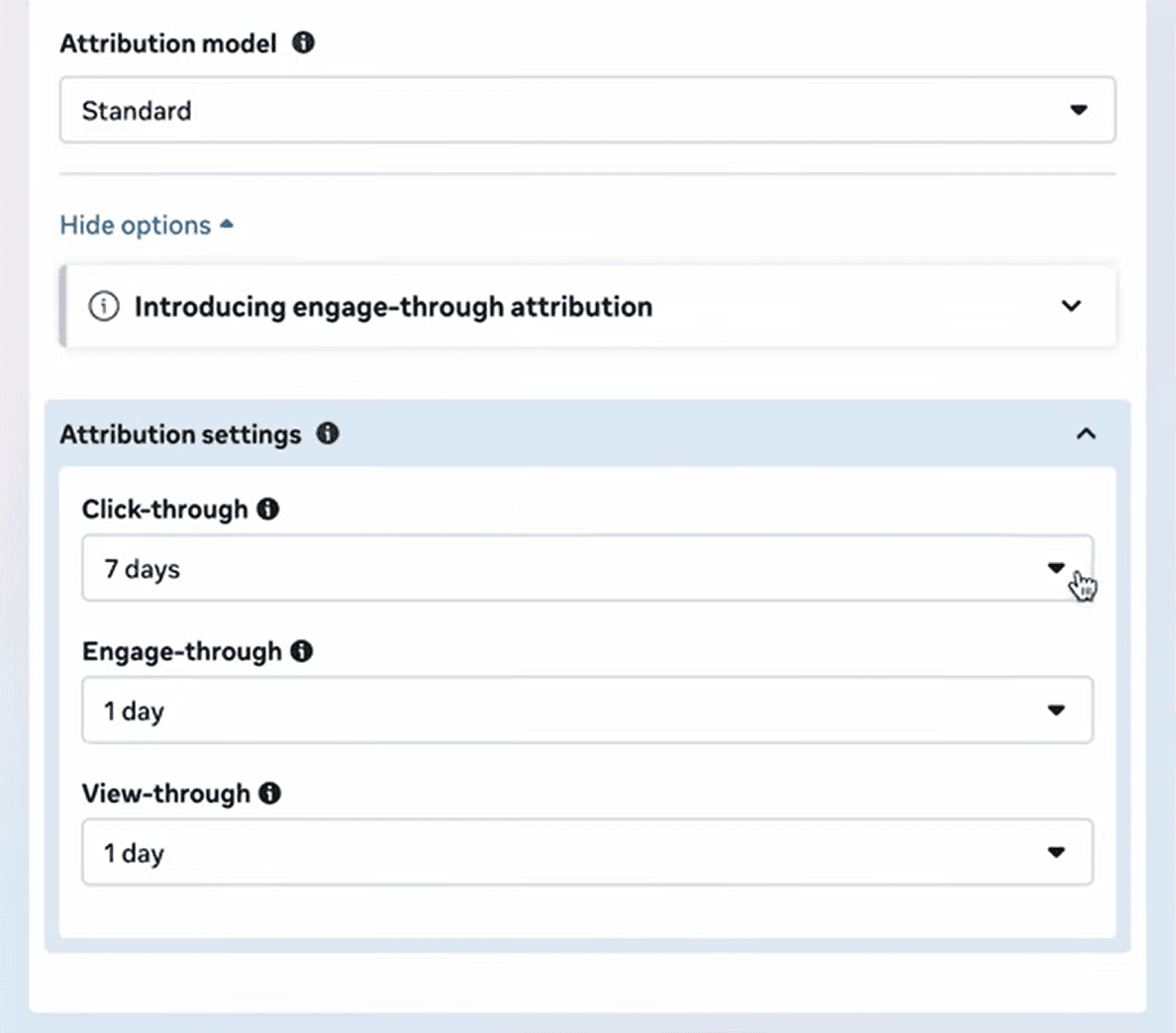Click the arrow in the View-through dropdown
The width and height of the screenshot is (1176, 1033).
pos(1056,852)
